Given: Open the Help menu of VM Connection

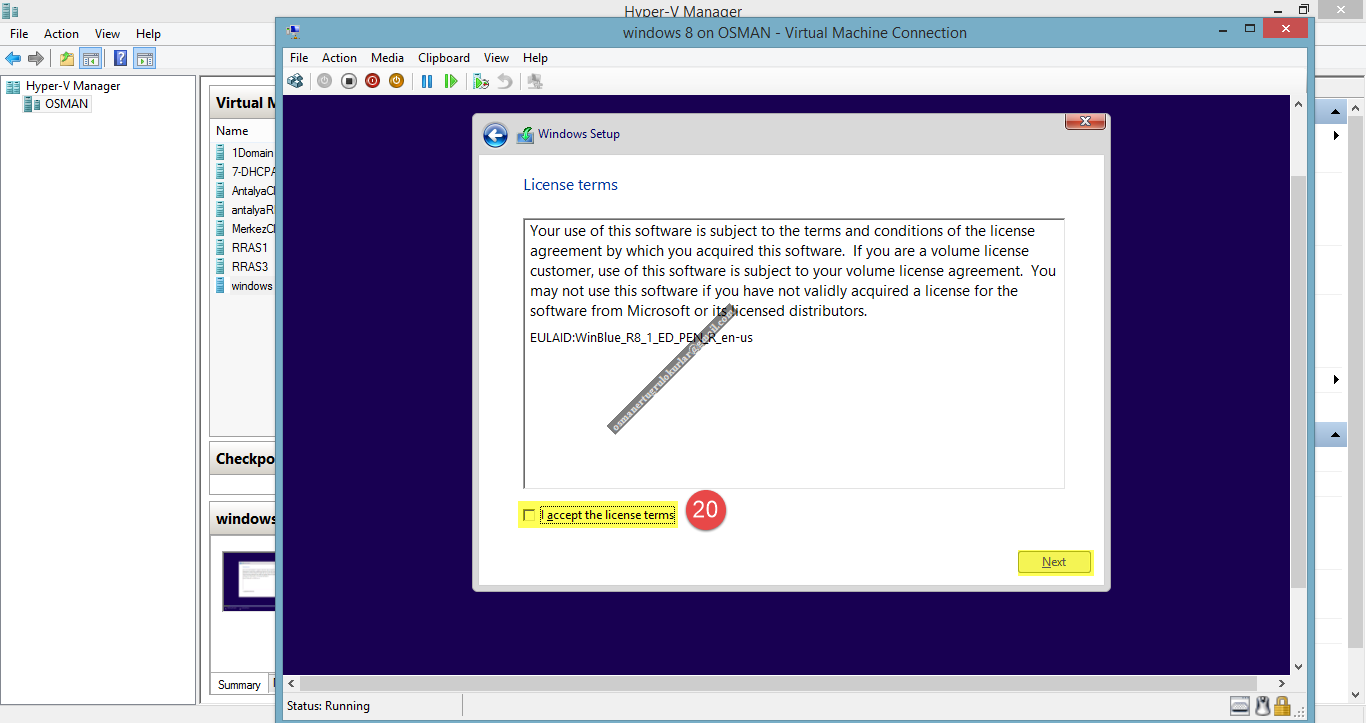Looking at the screenshot, I should click(x=535, y=58).
